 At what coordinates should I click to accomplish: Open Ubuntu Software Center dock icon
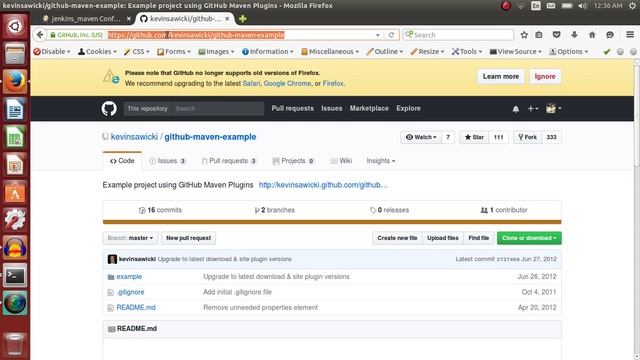(x=15, y=192)
